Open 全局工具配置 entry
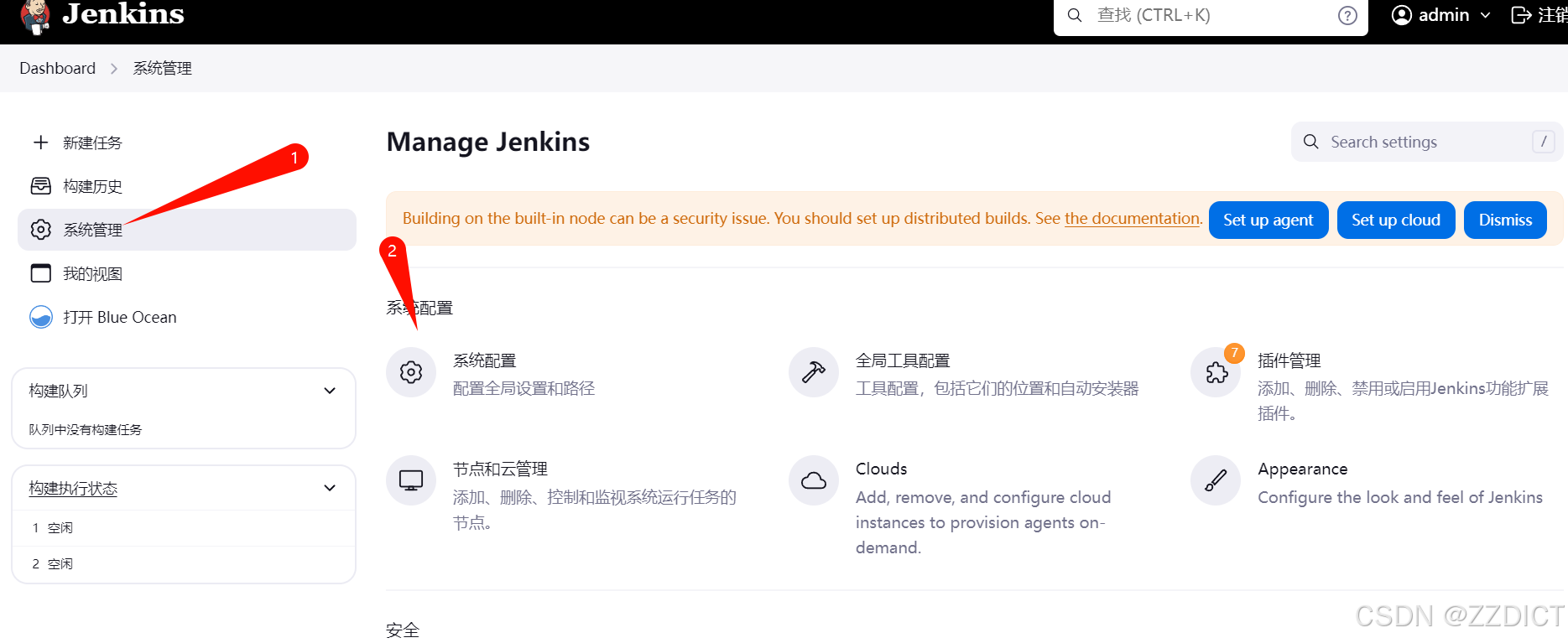 (903, 360)
